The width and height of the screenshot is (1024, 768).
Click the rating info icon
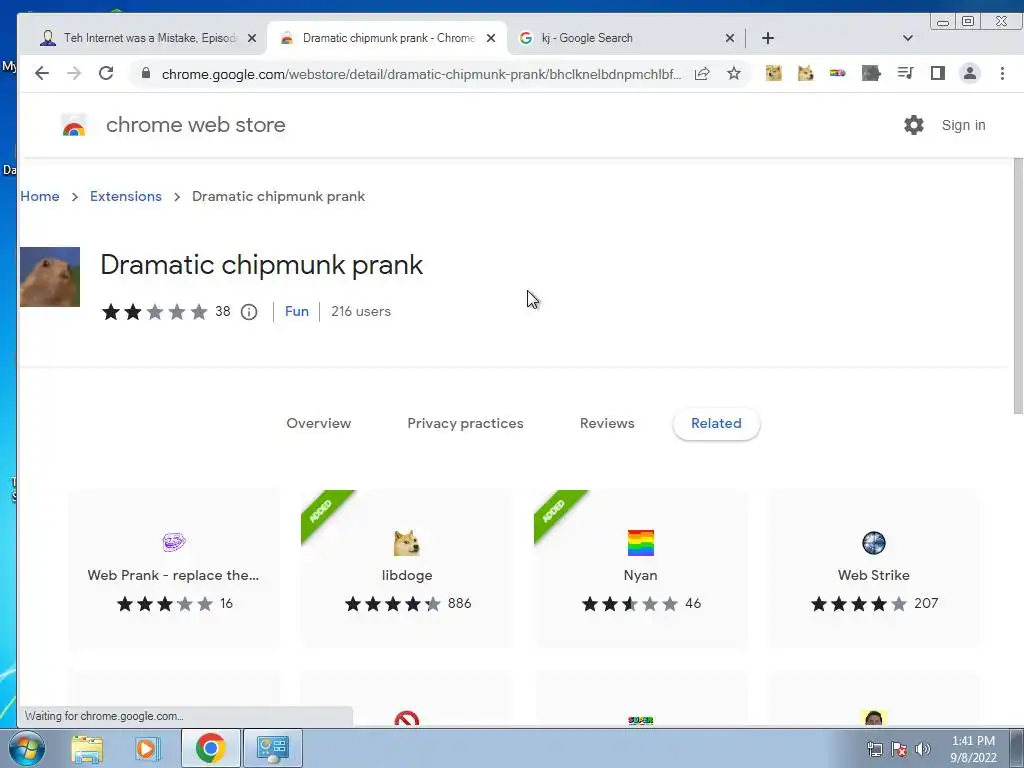[249, 312]
